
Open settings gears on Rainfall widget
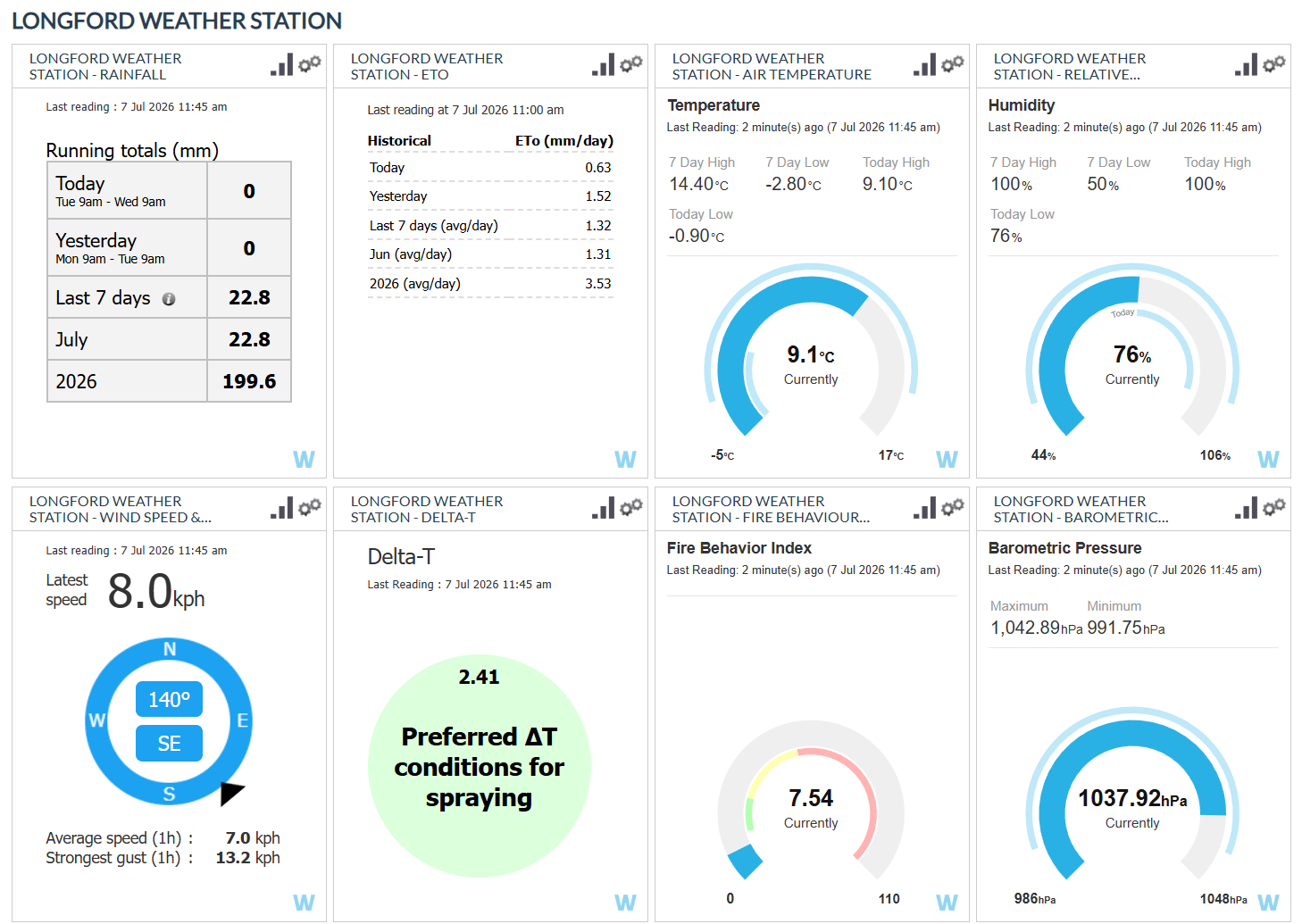pyautogui.click(x=310, y=63)
